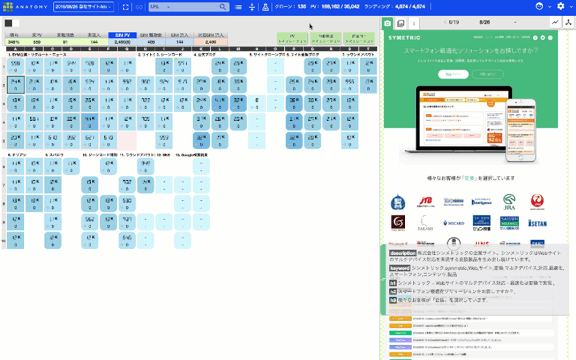
Task: Expand the settings gear dropdown arrow
Action: coord(570,7)
